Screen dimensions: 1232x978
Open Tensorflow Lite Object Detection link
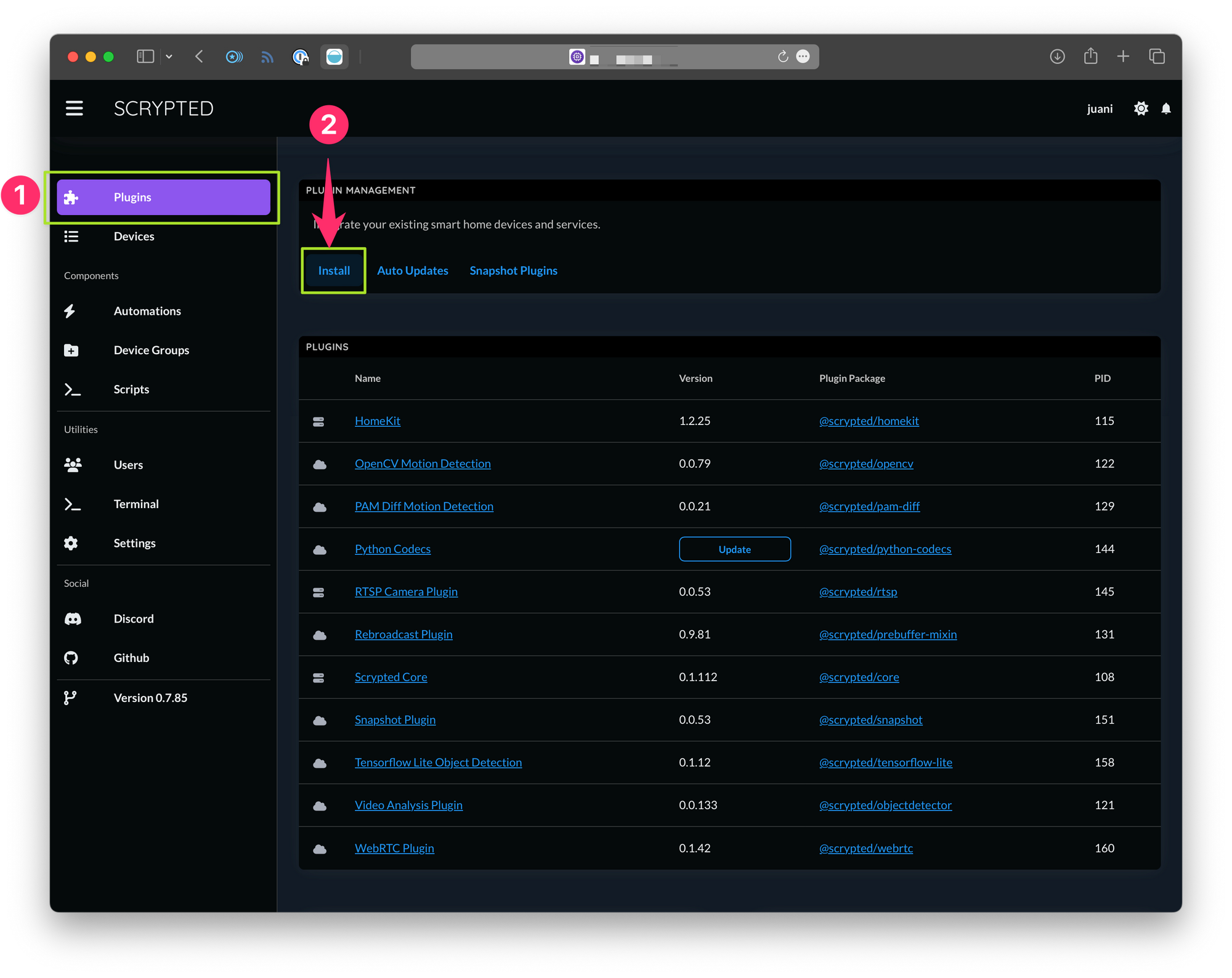pos(438,762)
